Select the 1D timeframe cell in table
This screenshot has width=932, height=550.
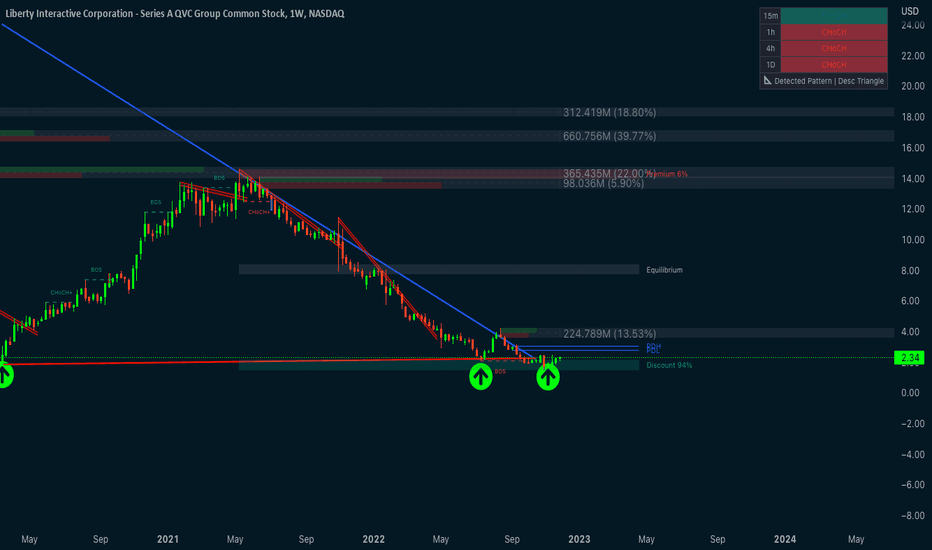coord(770,64)
